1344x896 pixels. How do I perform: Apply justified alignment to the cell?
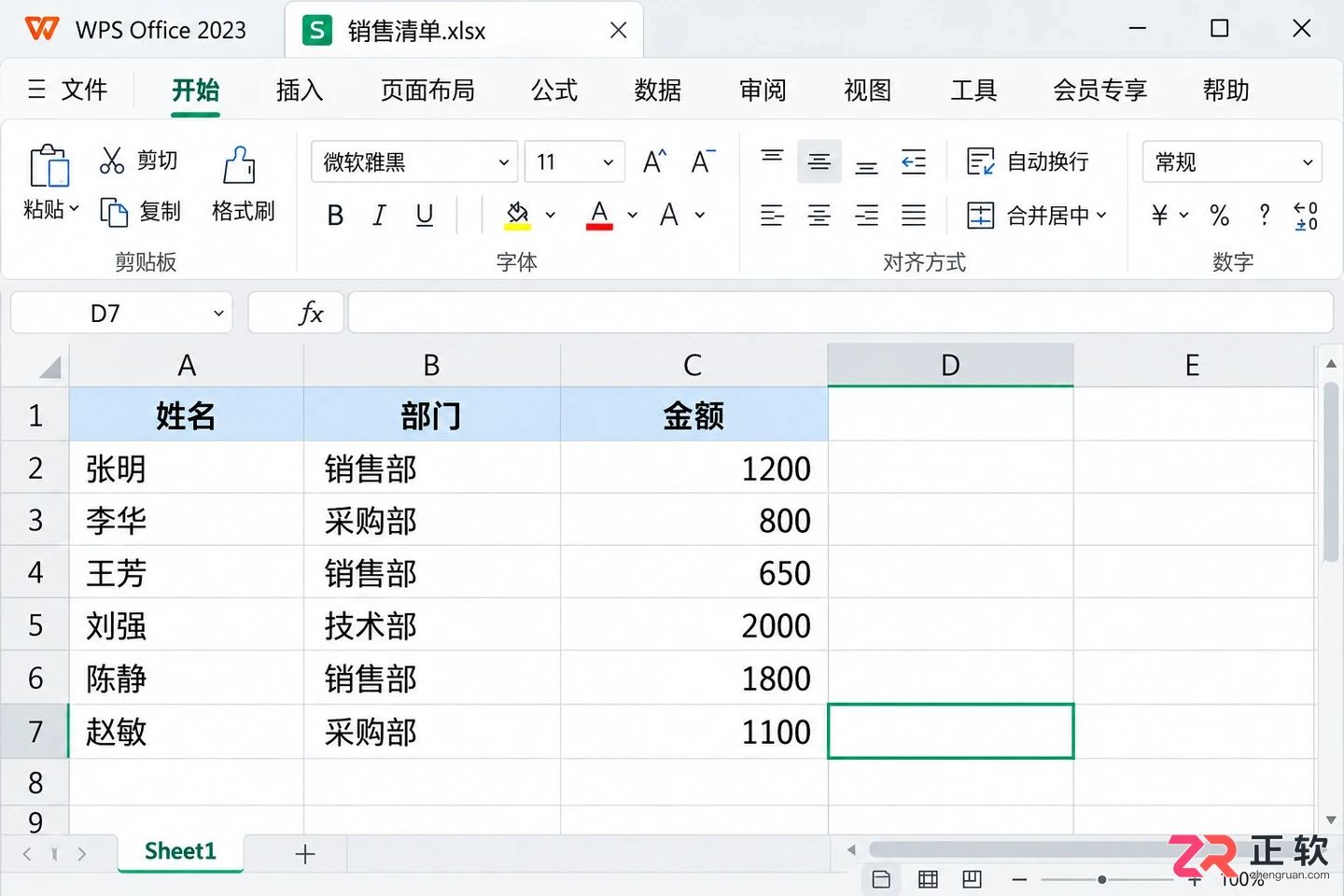click(914, 216)
